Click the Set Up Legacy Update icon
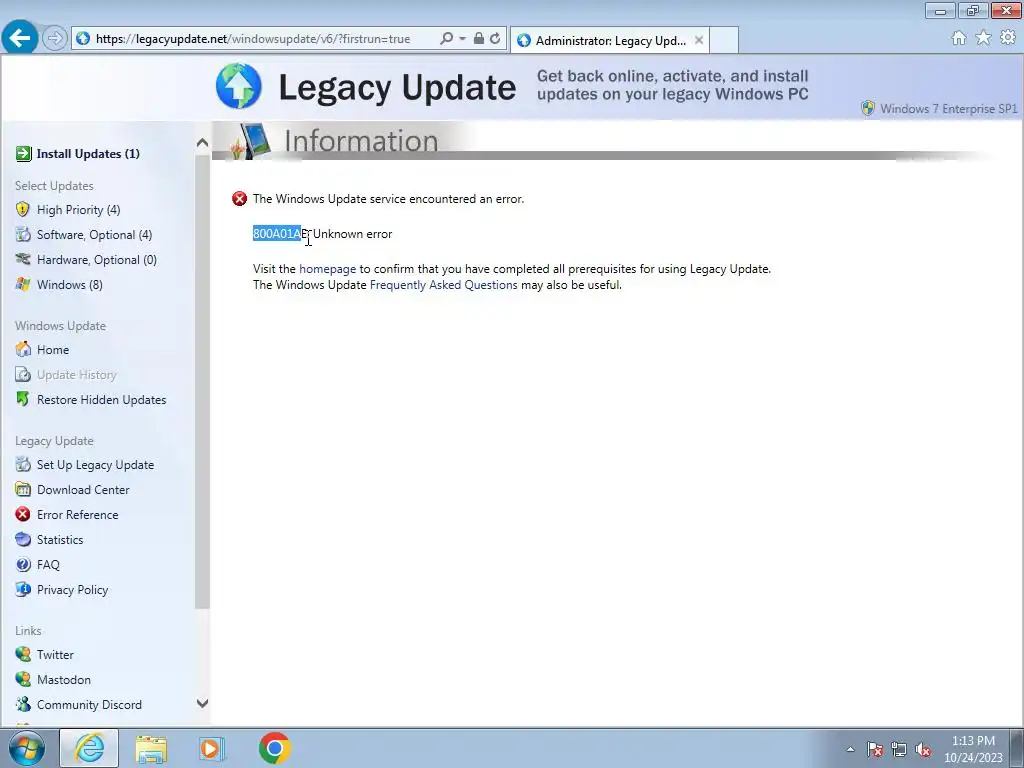 click(23, 464)
